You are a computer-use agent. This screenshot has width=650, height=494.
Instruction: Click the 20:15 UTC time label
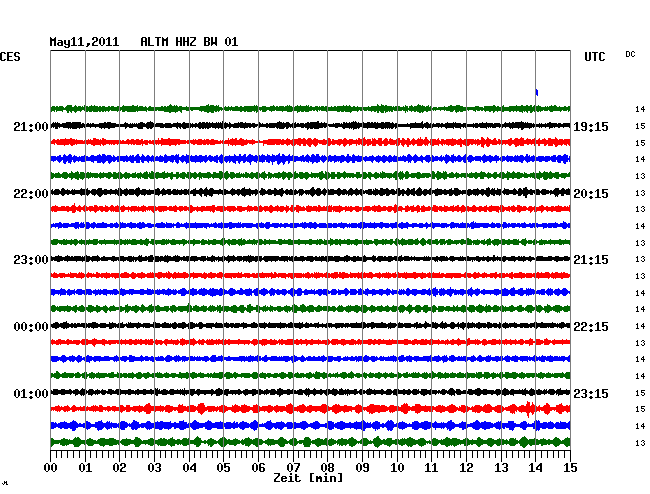[591, 194]
